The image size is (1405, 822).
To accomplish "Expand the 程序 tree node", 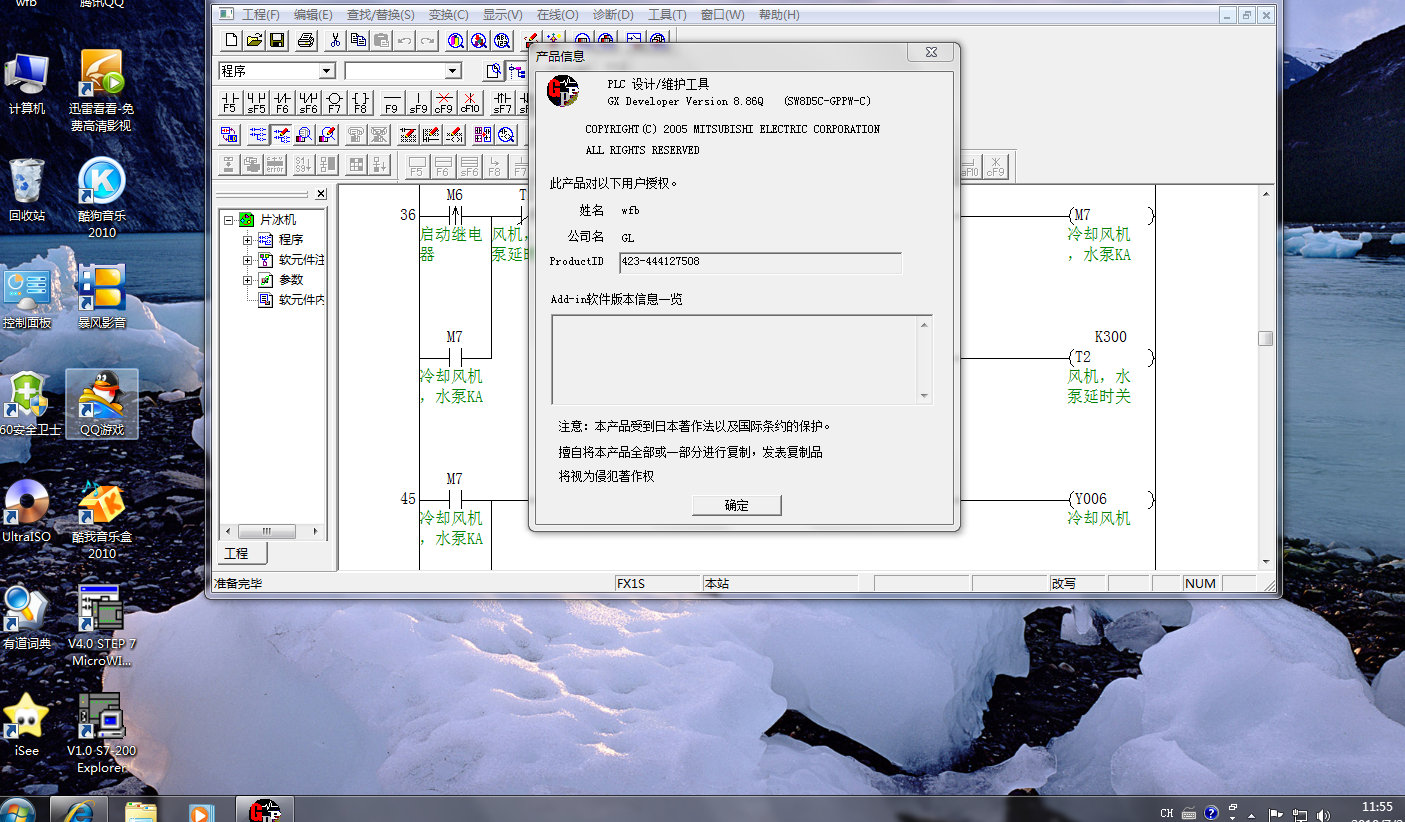I will (248, 240).
